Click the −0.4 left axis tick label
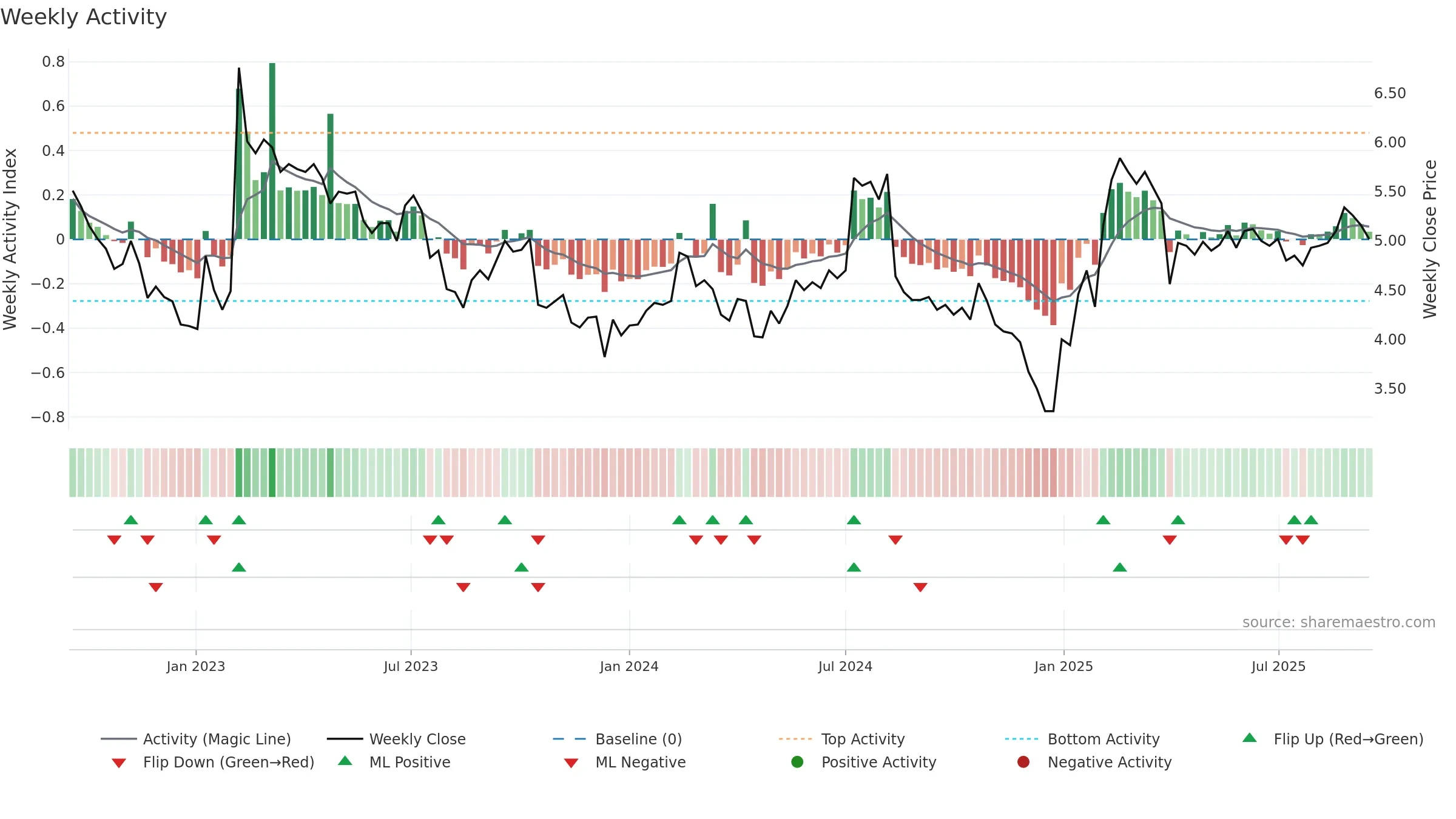The height and width of the screenshot is (819, 1456). [x=48, y=328]
